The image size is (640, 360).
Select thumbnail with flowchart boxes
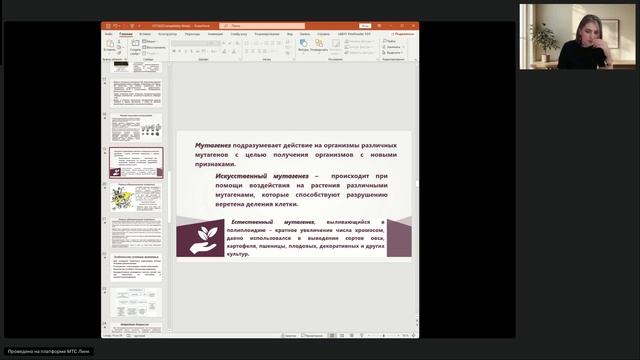136,302
